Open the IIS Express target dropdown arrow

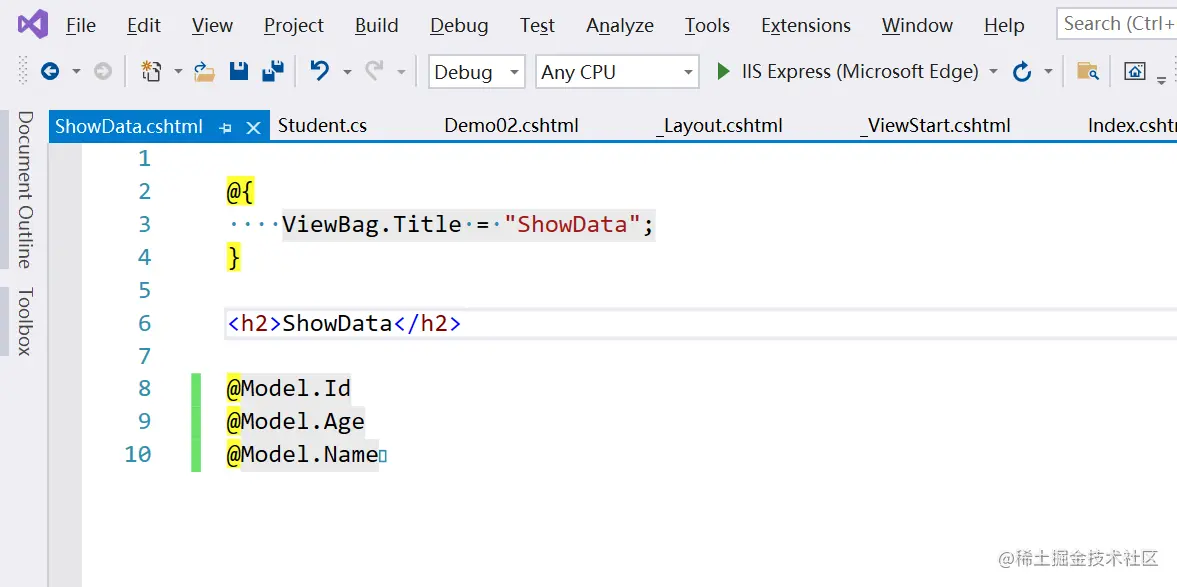[993, 72]
